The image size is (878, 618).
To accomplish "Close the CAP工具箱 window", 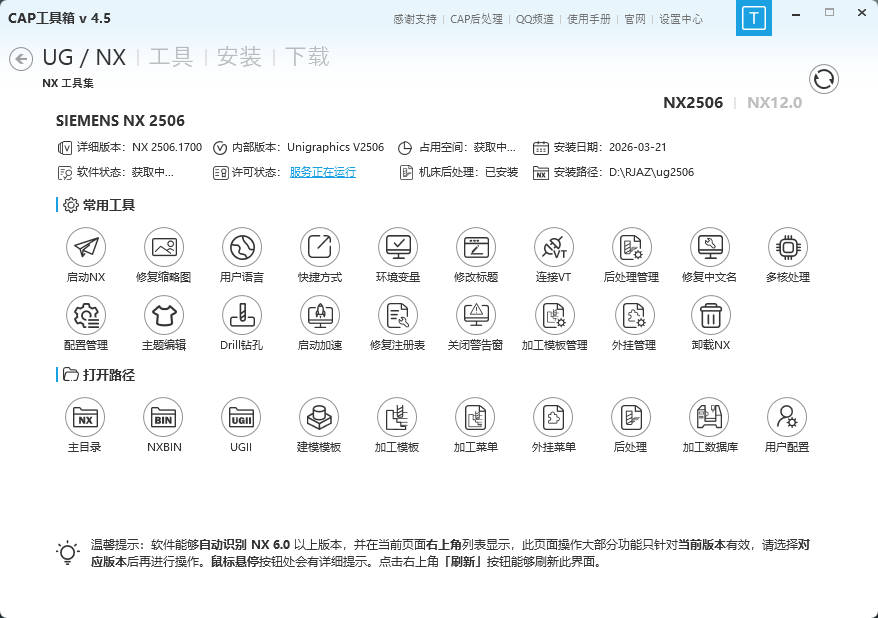I will (x=862, y=13).
